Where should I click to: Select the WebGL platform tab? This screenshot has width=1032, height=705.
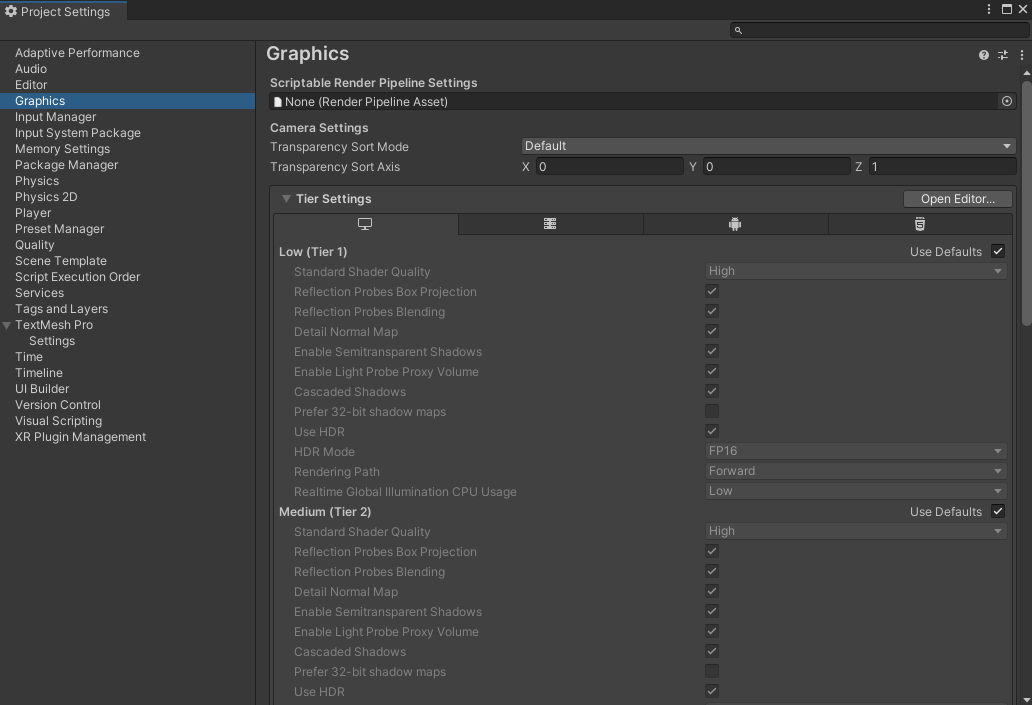coord(920,224)
